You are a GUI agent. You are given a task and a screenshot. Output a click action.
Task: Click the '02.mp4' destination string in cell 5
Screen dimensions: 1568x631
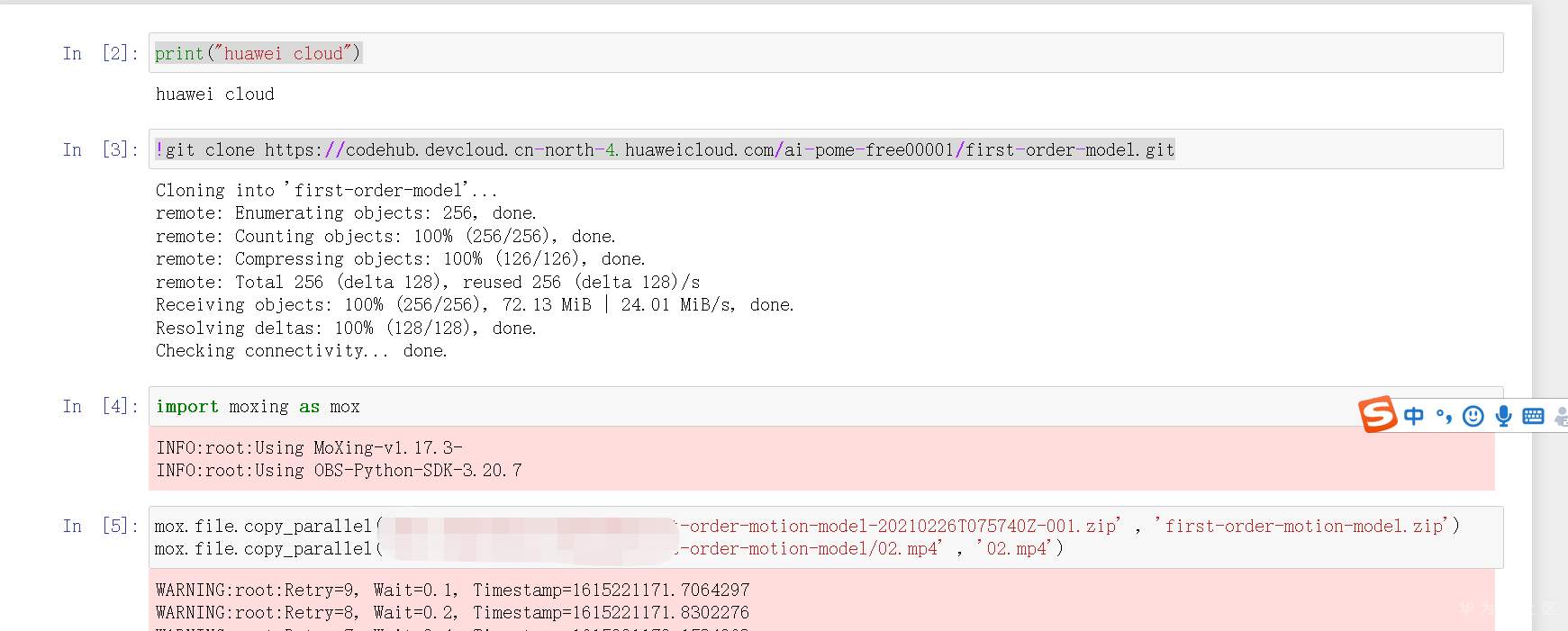pyautogui.click(x=1015, y=549)
